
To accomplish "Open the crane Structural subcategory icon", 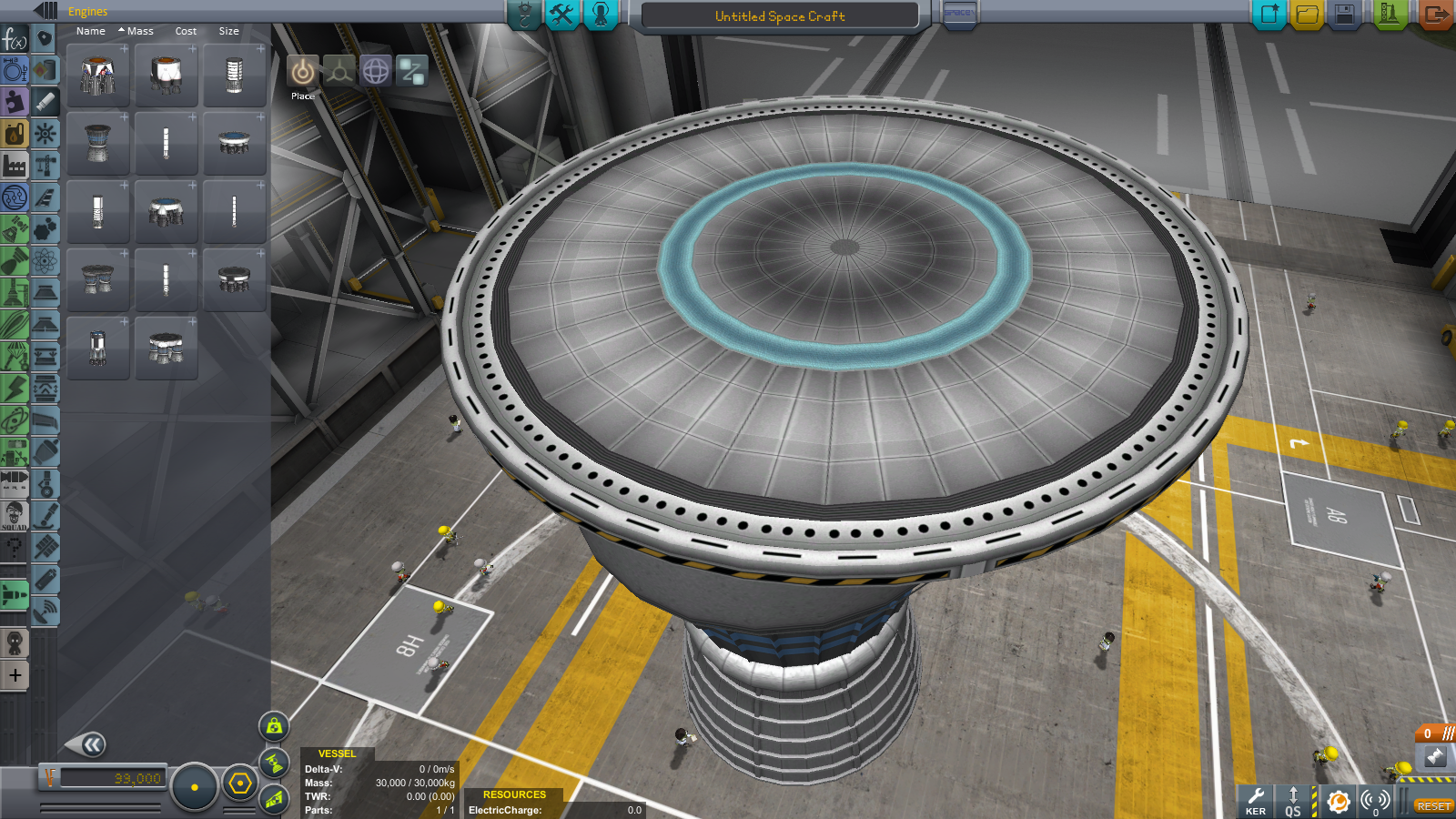I will (x=45, y=166).
